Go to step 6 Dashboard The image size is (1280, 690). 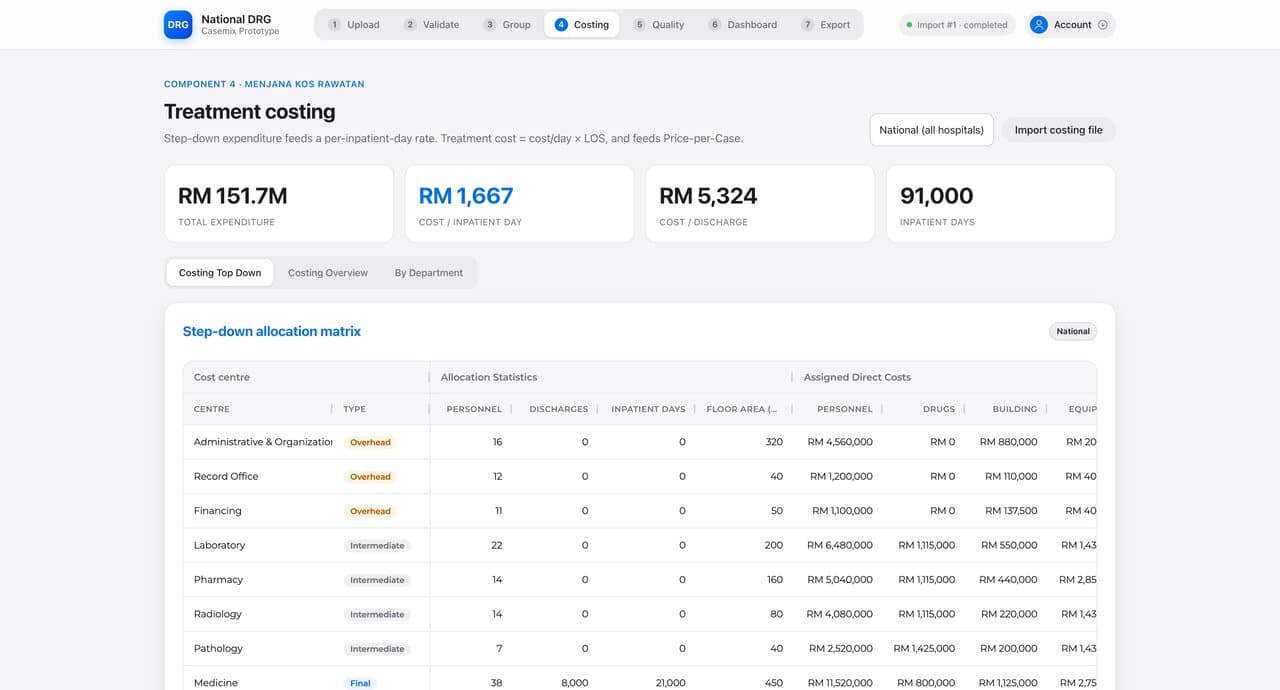[743, 25]
